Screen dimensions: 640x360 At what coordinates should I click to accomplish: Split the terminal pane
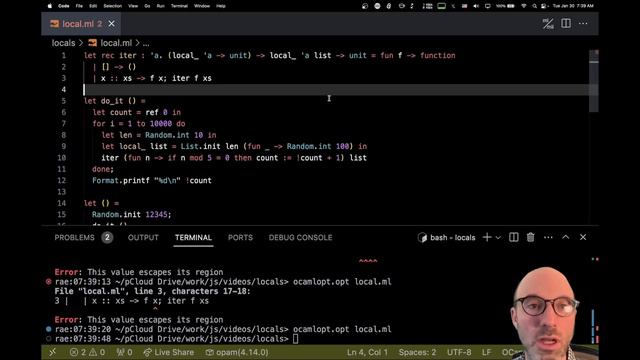click(513, 237)
